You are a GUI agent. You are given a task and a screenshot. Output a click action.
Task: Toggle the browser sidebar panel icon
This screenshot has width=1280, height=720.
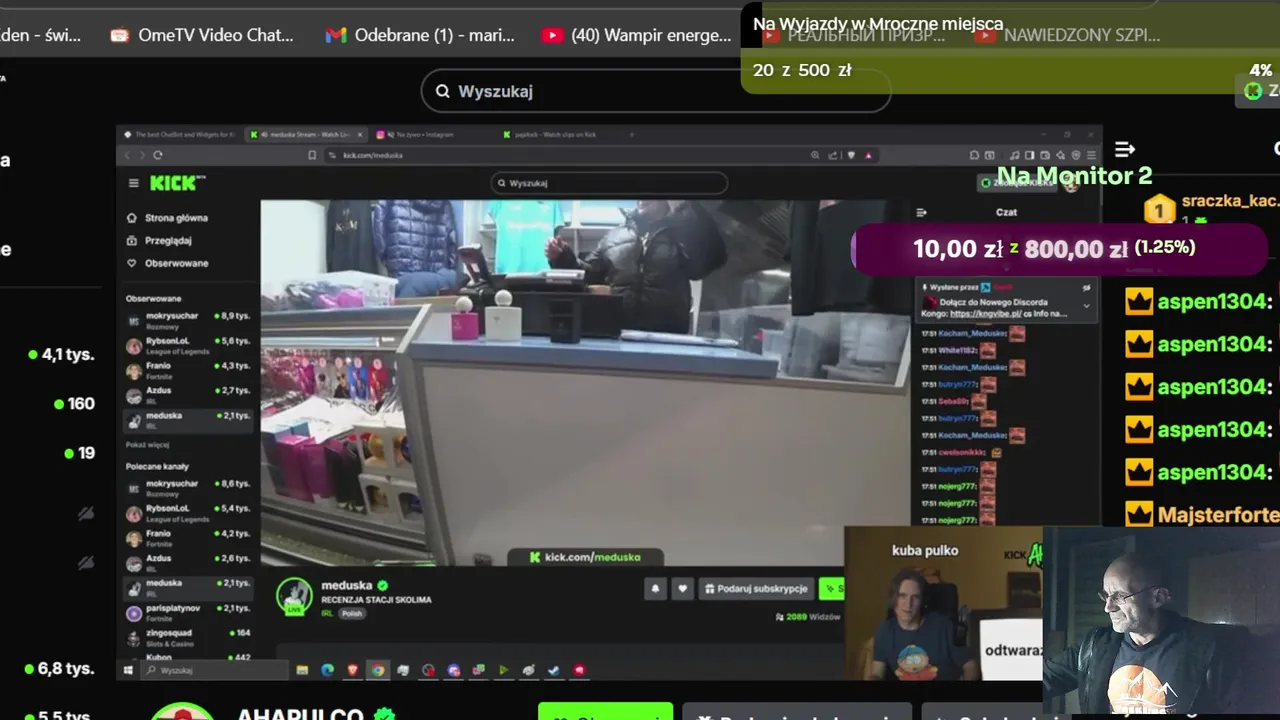click(1029, 155)
